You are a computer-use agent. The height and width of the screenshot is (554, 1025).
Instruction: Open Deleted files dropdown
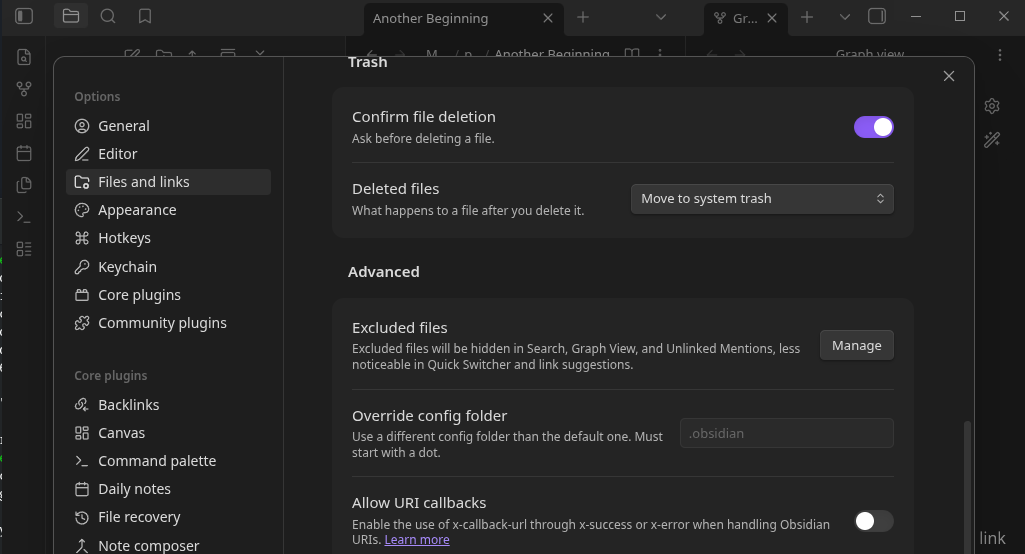tap(761, 199)
